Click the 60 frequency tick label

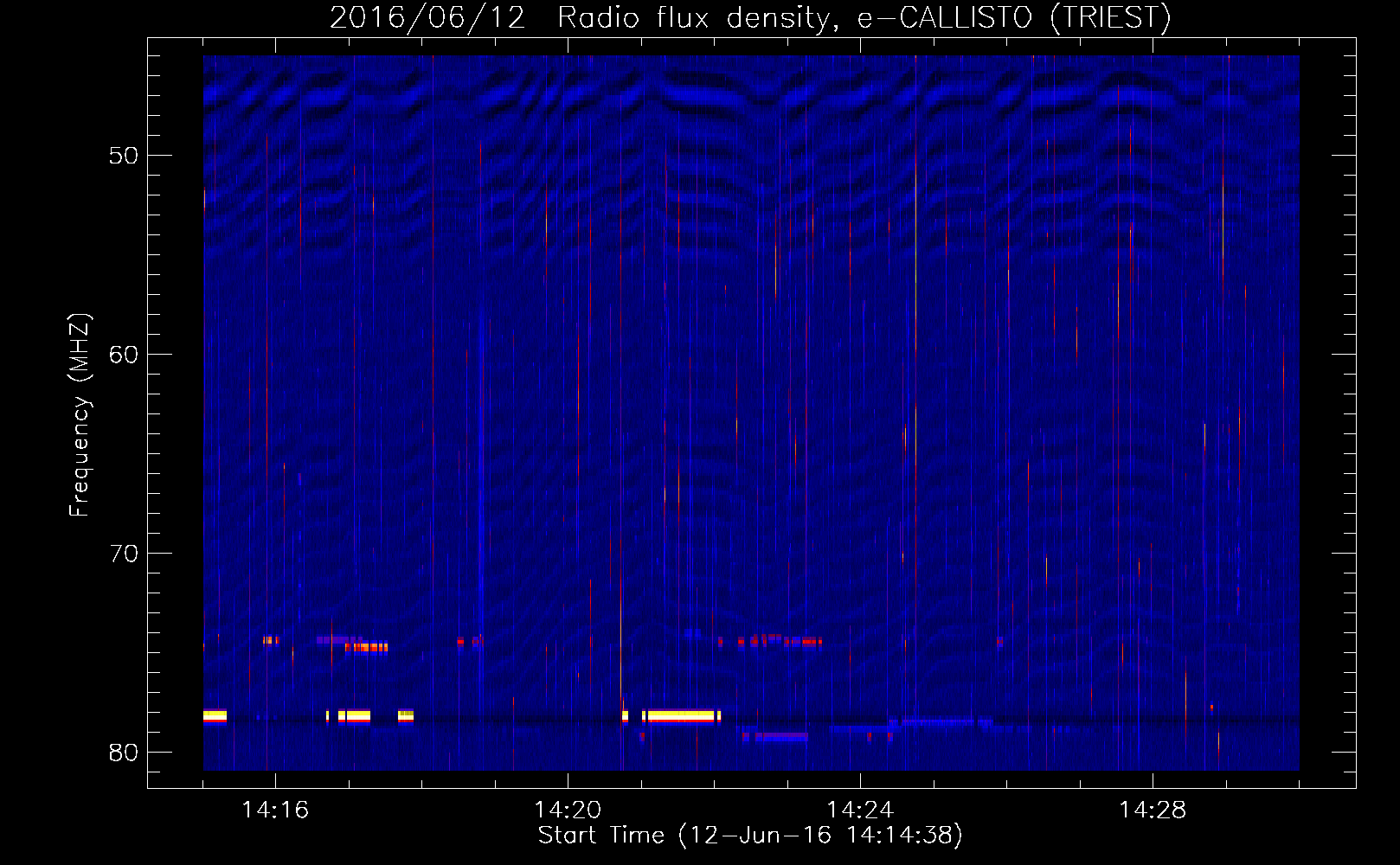click(x=125, y=355)
